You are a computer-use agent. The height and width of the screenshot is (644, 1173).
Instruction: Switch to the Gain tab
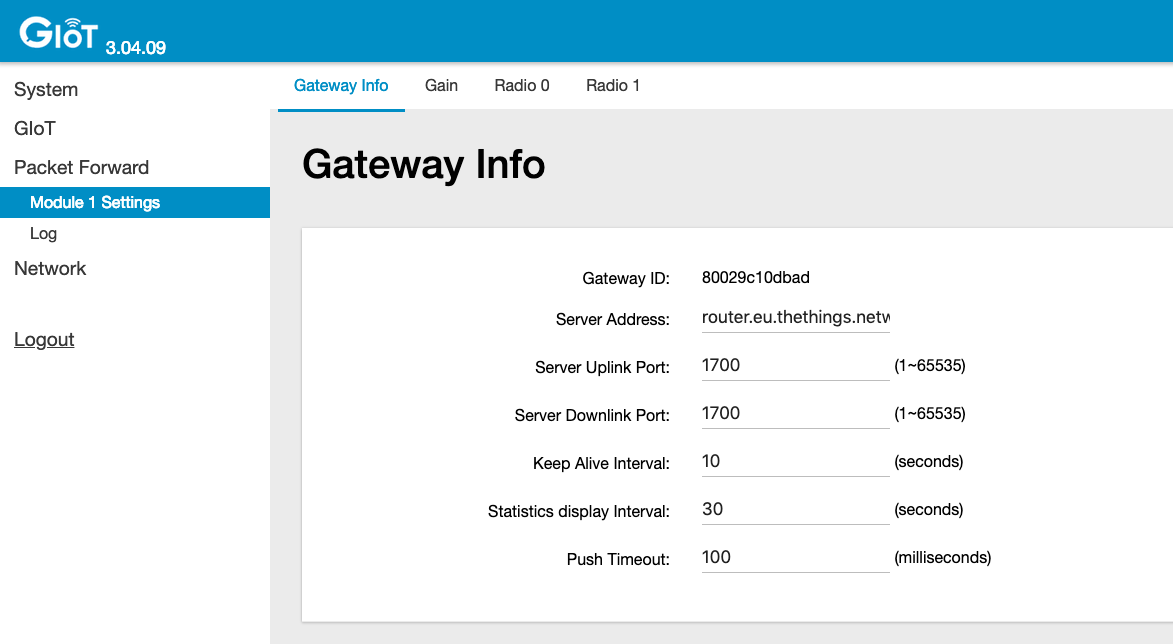pos(441,85)
